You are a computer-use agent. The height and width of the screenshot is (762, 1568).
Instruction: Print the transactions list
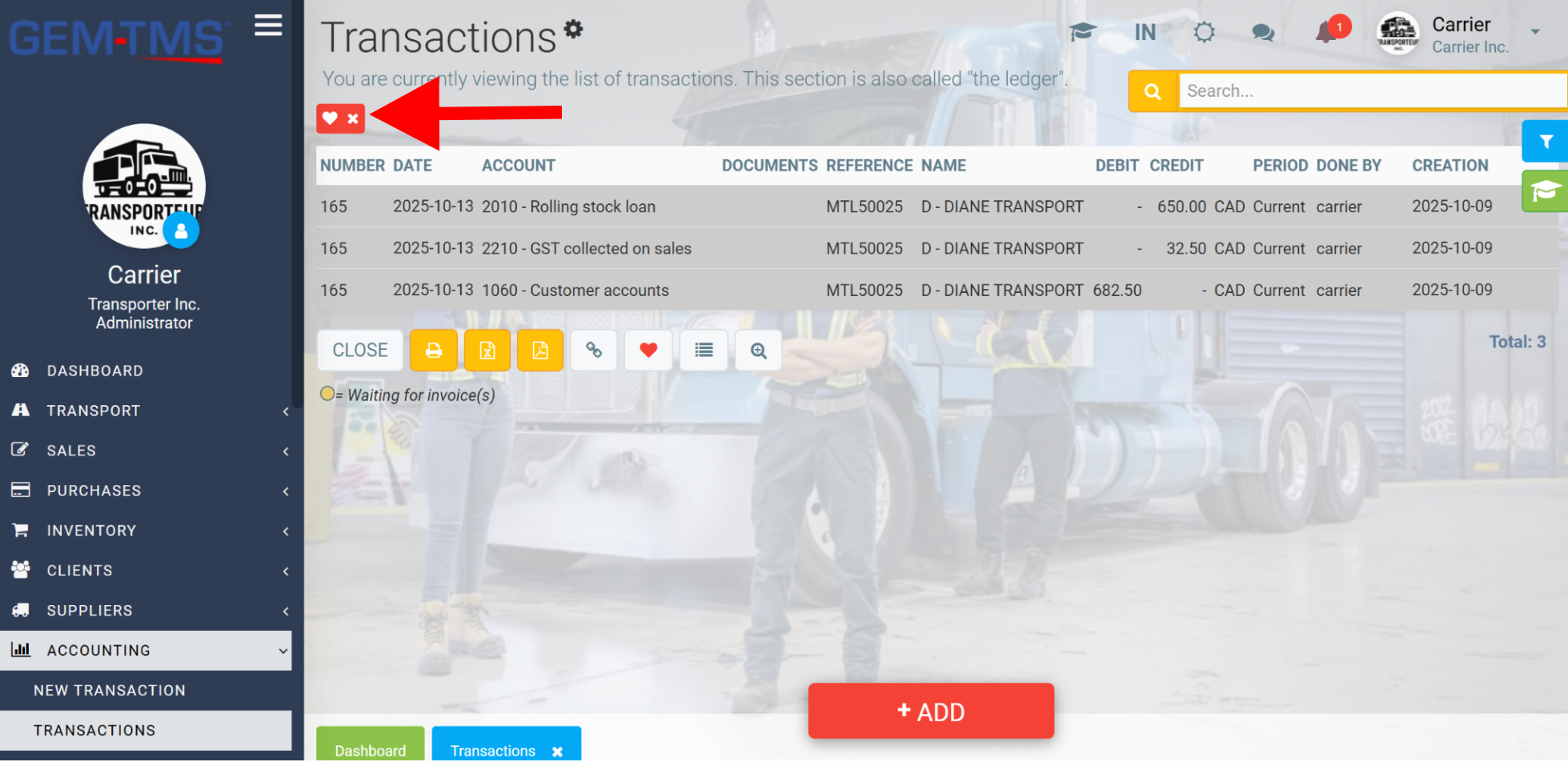click(434, 351)
